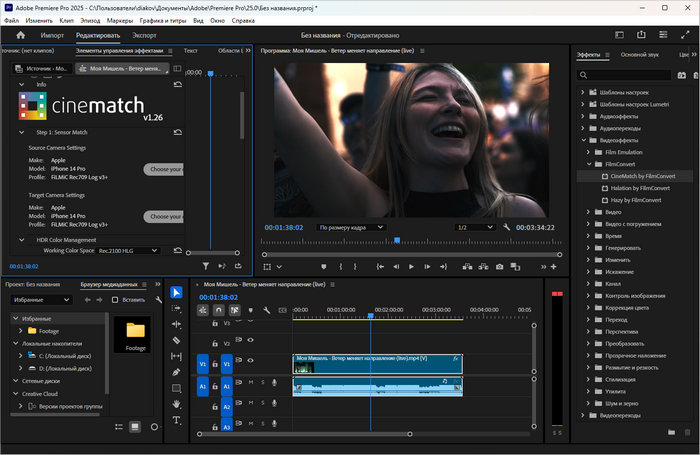Image resolution: width=700 pixels, height=455 pixels.
Task: Toggle V1 track output eye icon
Action: coord(250,362)
